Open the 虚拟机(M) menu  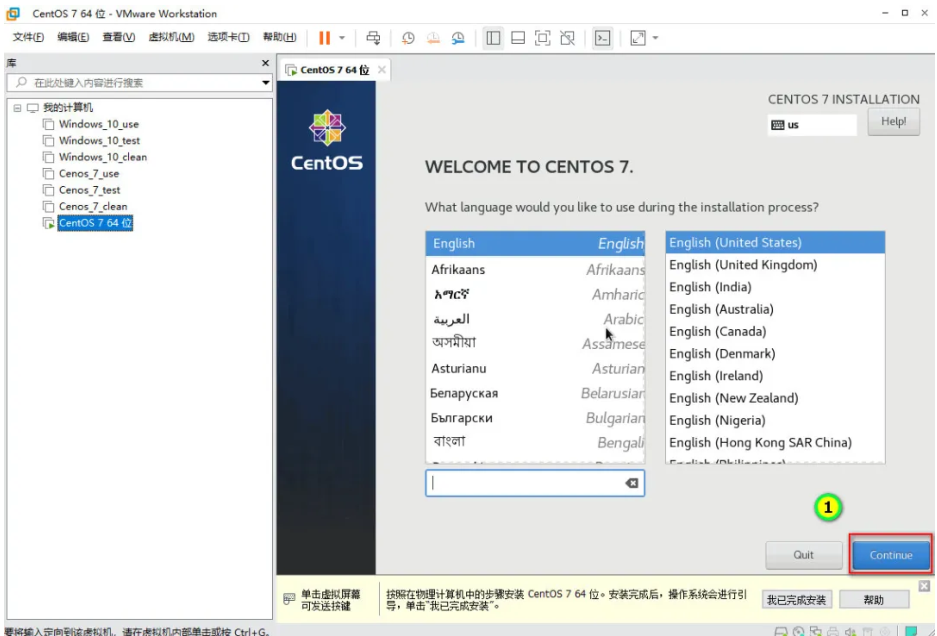pyautogui.click(x=171, y=37)
